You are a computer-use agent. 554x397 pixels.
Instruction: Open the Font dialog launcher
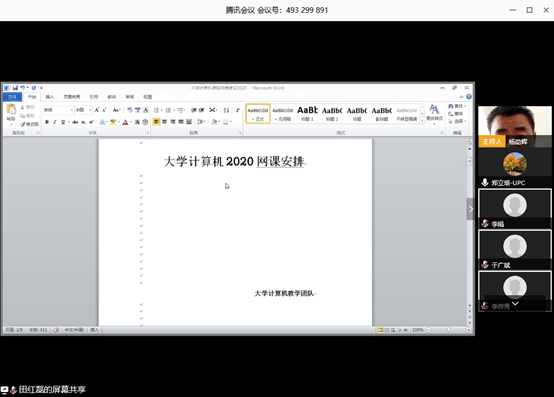click(x=148, y=133)
